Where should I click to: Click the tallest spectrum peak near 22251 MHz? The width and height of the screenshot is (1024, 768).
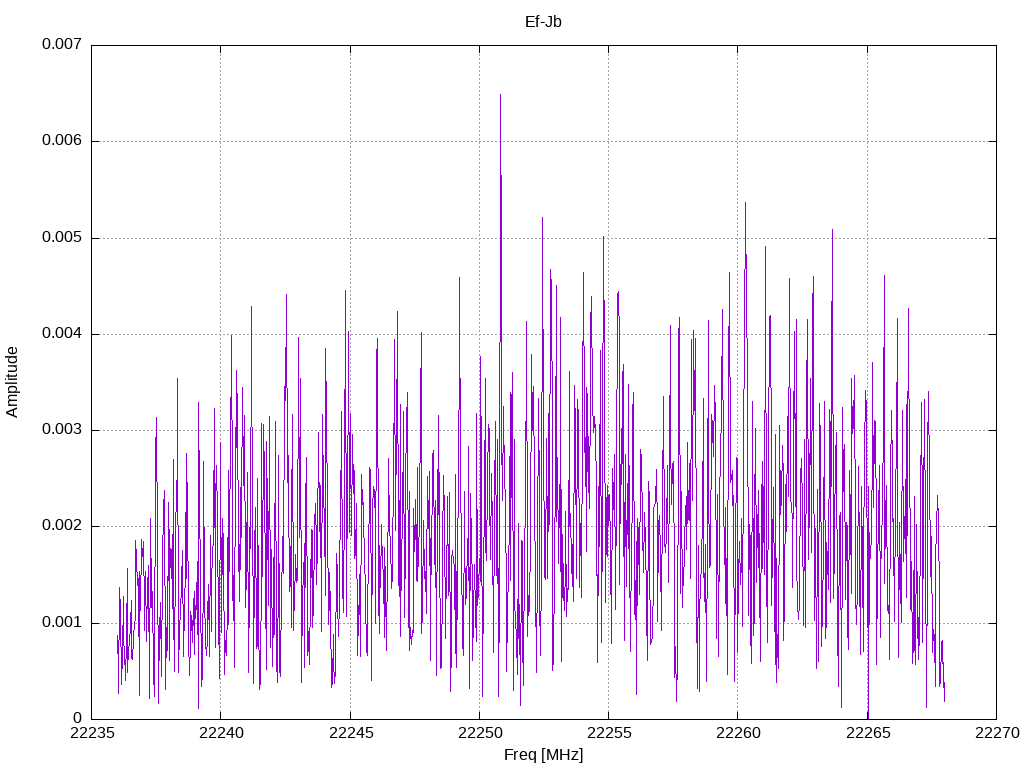click(x=500, y=95)
